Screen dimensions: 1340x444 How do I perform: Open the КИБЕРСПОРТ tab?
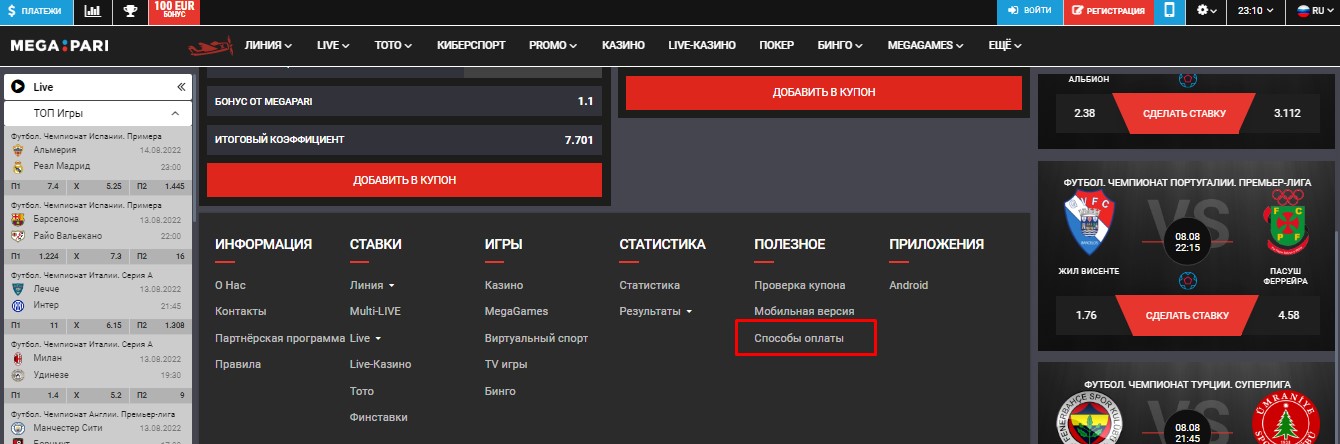471,46
